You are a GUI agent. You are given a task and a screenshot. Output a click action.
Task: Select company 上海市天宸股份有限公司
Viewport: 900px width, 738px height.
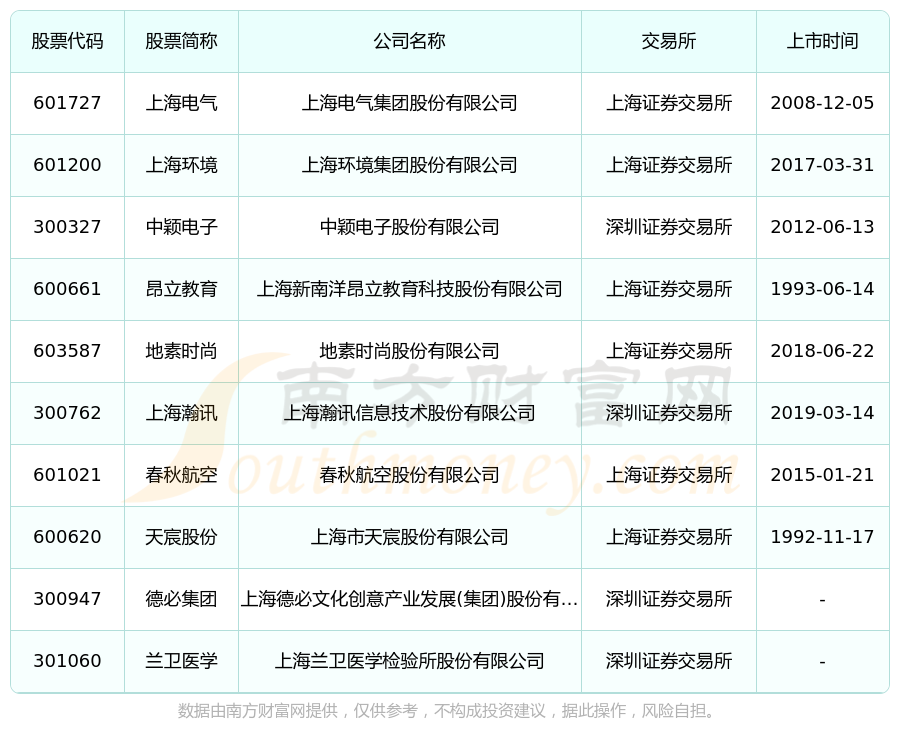410,537
